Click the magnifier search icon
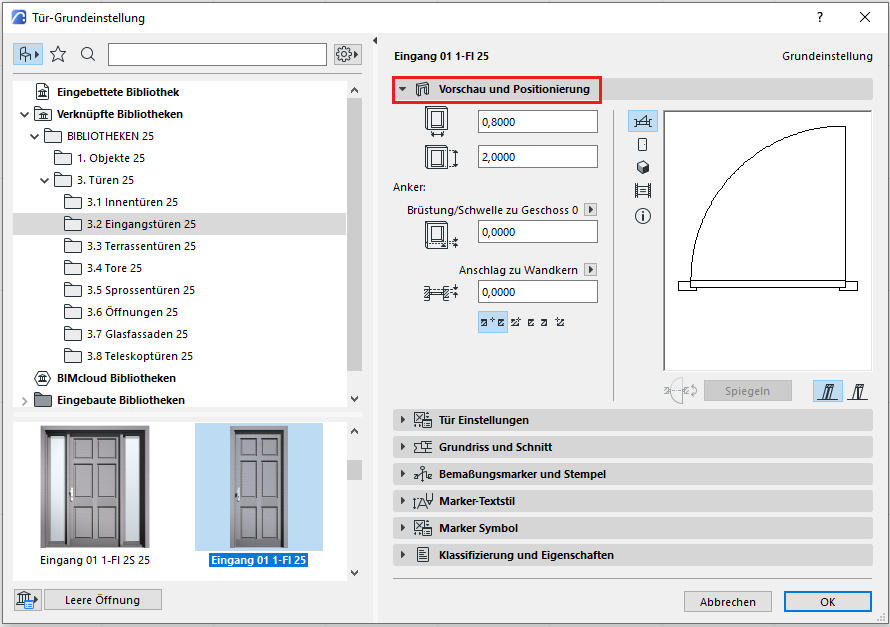Viewport: 890px width, 627px height. point(88,54)
